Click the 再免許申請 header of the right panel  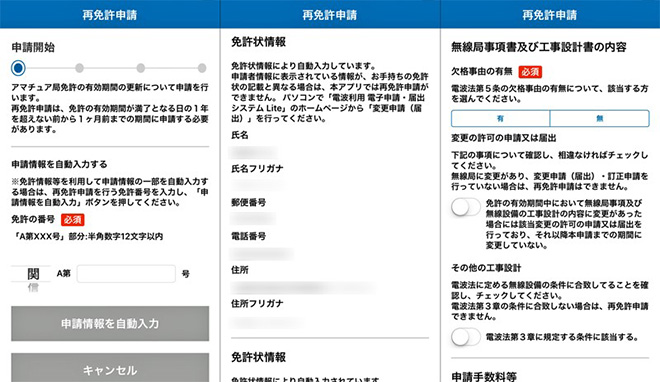(x=550, y=15)
